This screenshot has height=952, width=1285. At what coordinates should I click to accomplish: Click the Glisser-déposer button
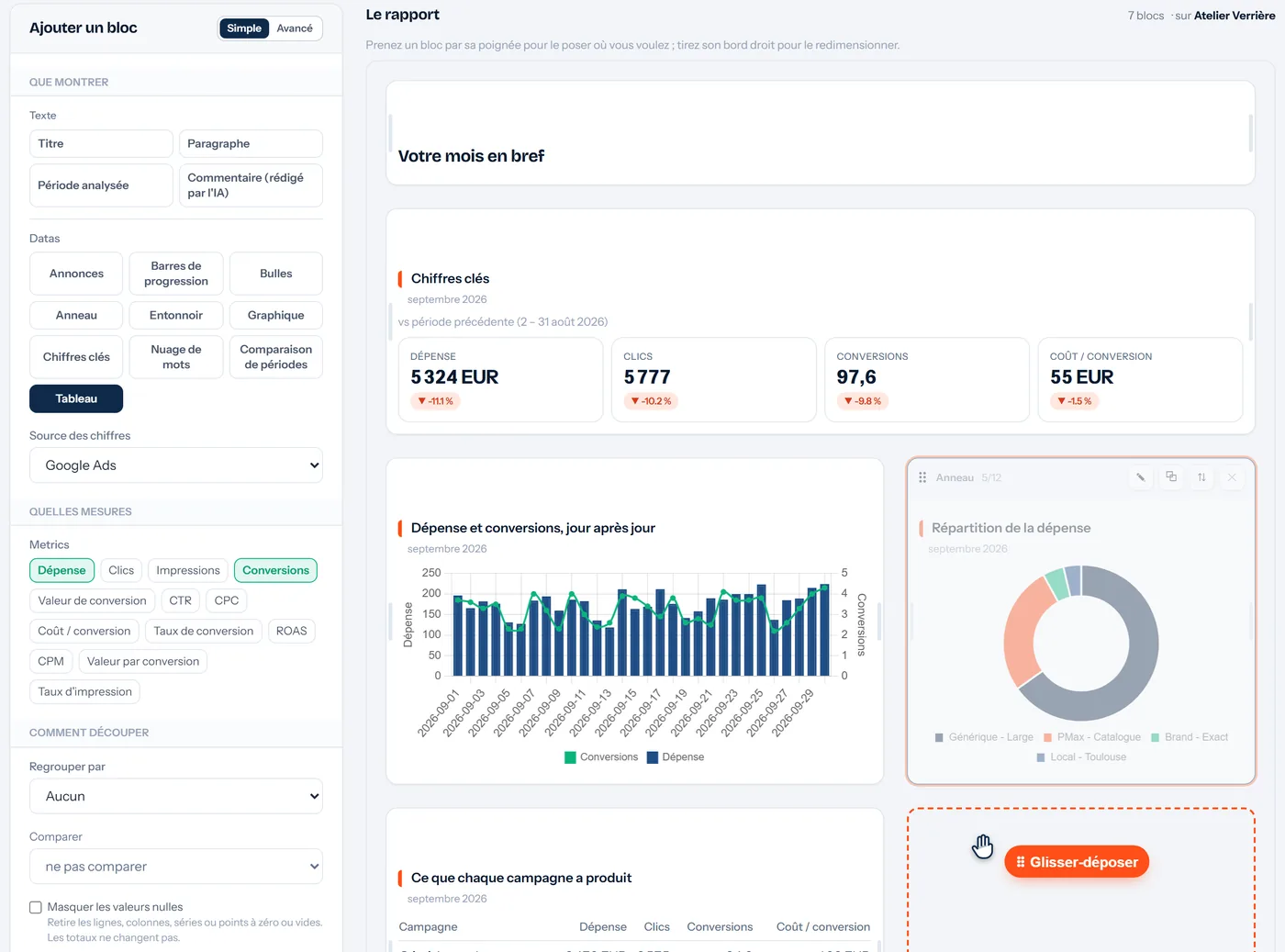click(x=1077, y=862)
